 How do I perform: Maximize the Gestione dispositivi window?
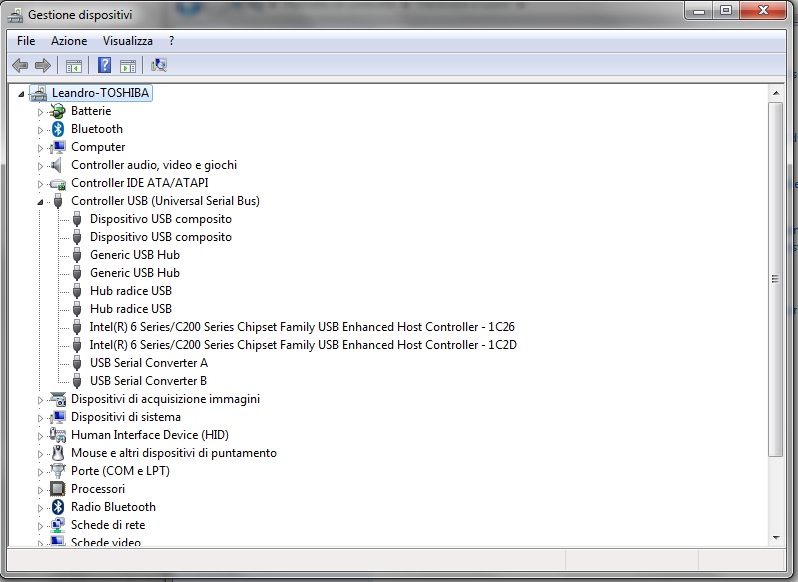[726, 11]
